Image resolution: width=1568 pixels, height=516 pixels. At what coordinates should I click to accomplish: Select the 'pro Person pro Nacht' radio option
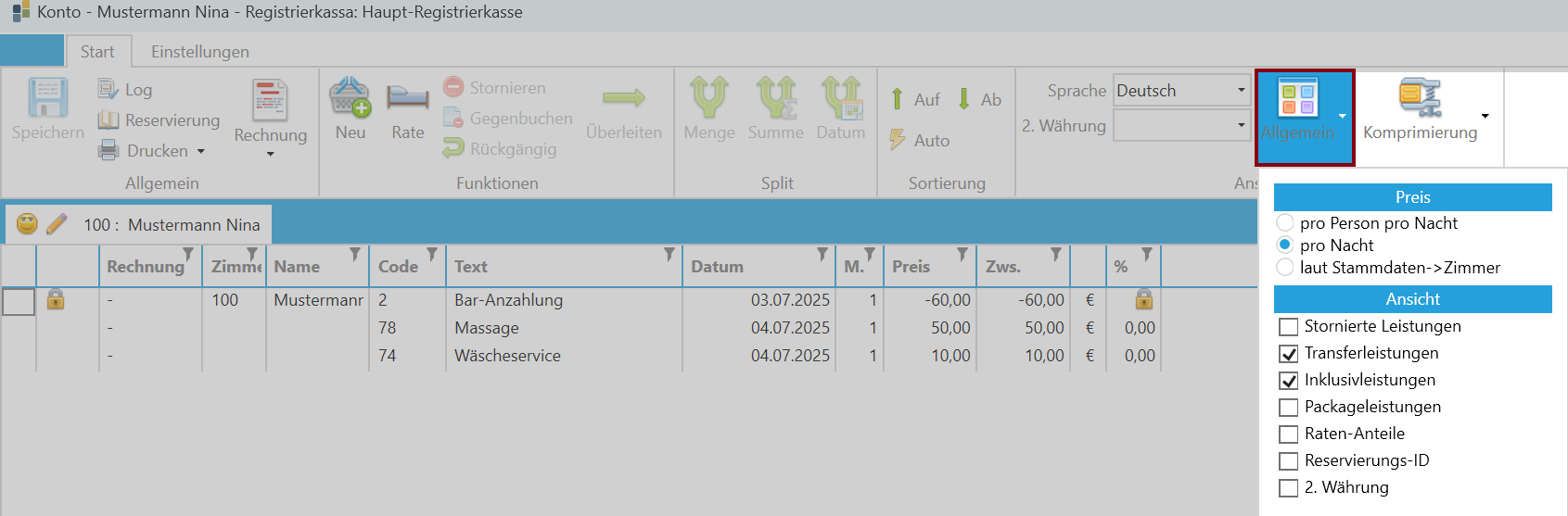pyautogui.click(x=1285, y=222)
